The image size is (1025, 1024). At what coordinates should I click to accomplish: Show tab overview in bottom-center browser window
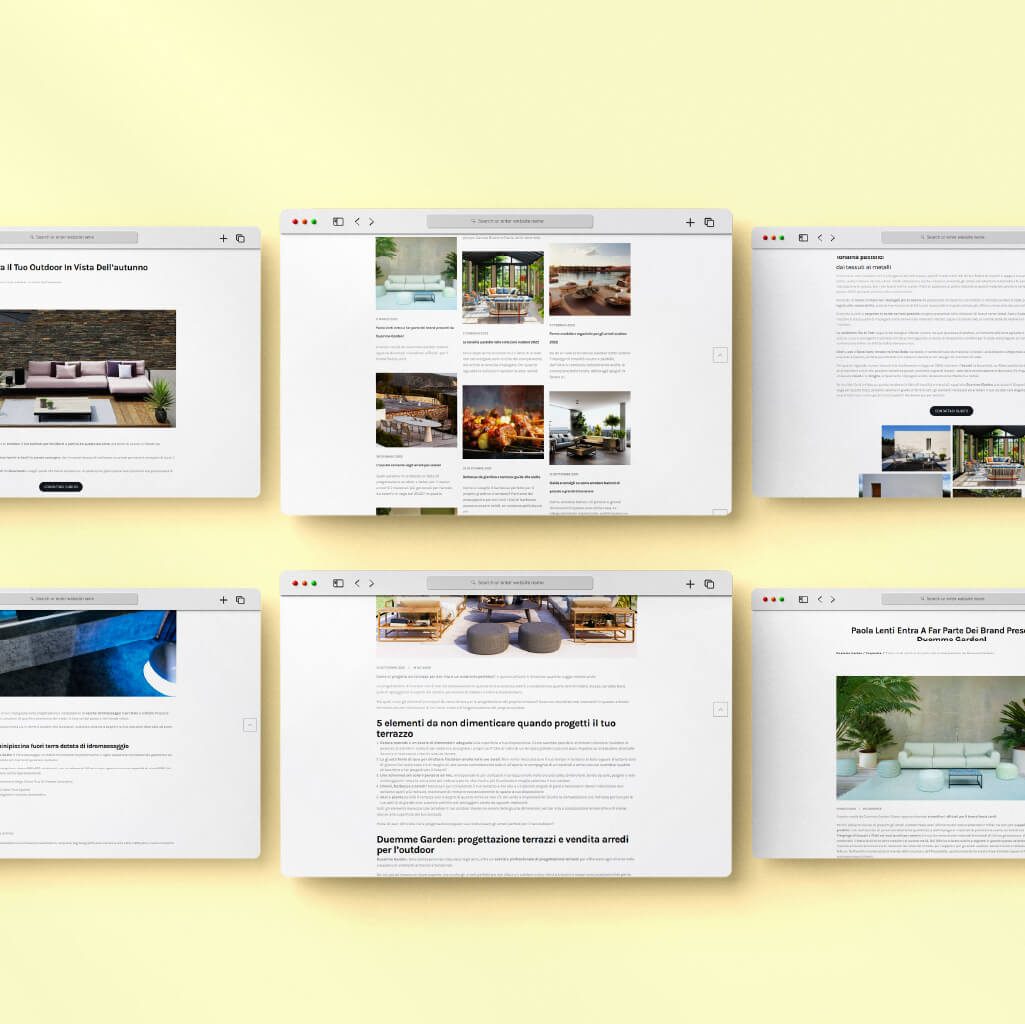point(709,583)
